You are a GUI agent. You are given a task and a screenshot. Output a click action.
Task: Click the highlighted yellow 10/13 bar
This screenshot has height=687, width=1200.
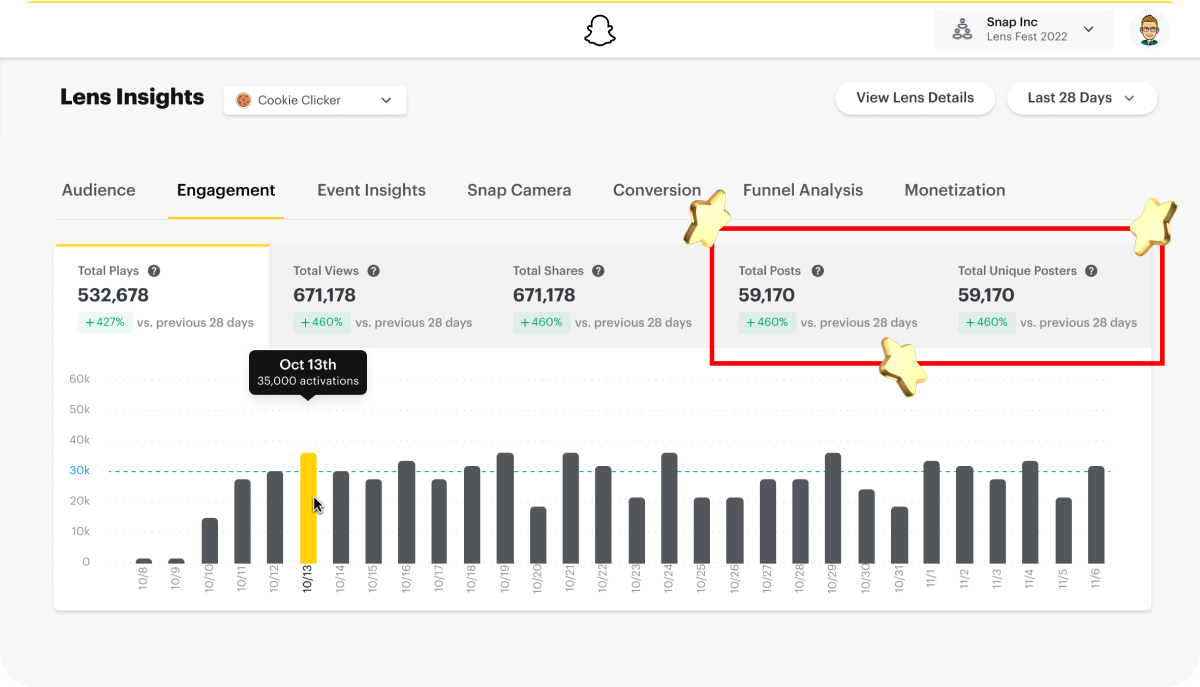[308, 508]
